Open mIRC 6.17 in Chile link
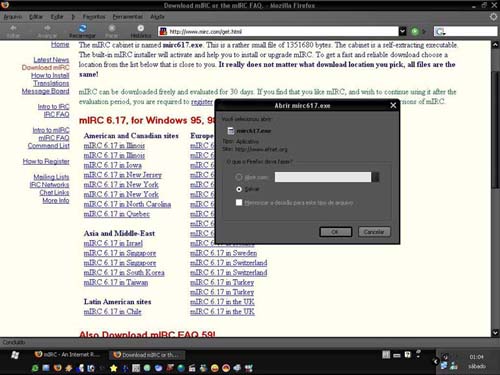Image resolution: width=500 pixels, height=375 pixels. click(113, 311)
